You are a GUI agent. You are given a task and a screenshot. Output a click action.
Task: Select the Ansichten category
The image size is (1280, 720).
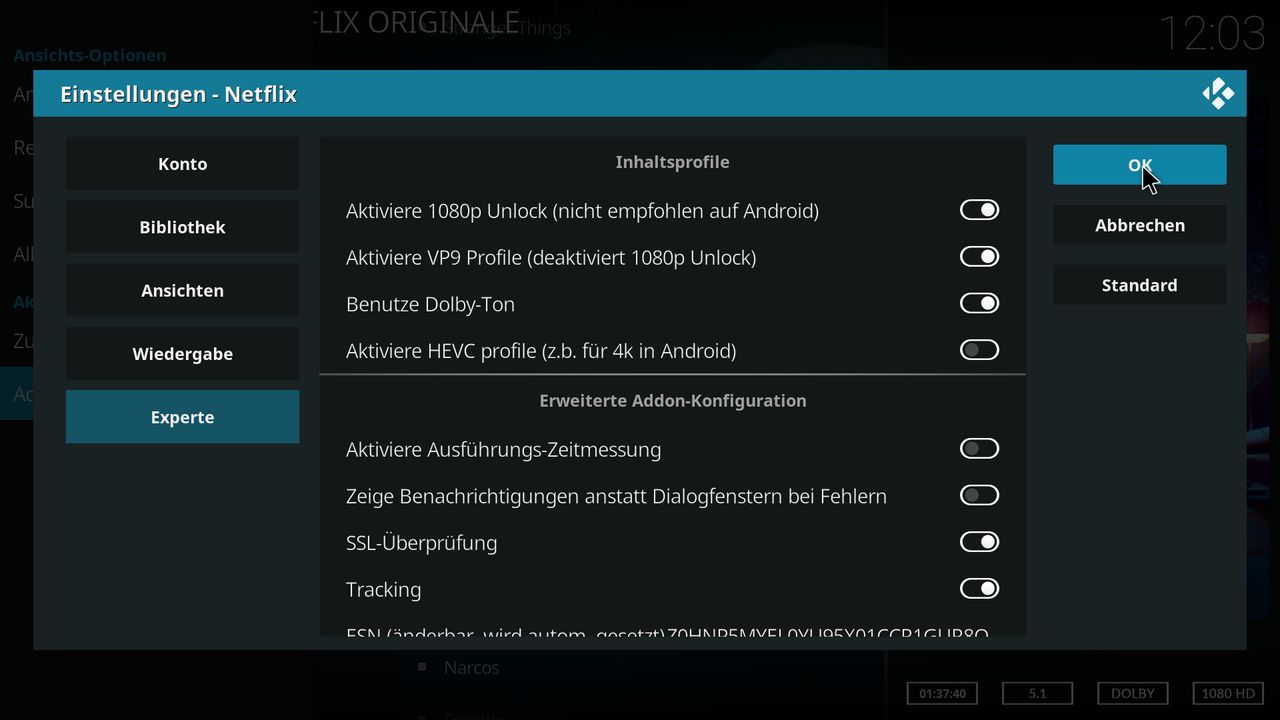pos(182,290)
